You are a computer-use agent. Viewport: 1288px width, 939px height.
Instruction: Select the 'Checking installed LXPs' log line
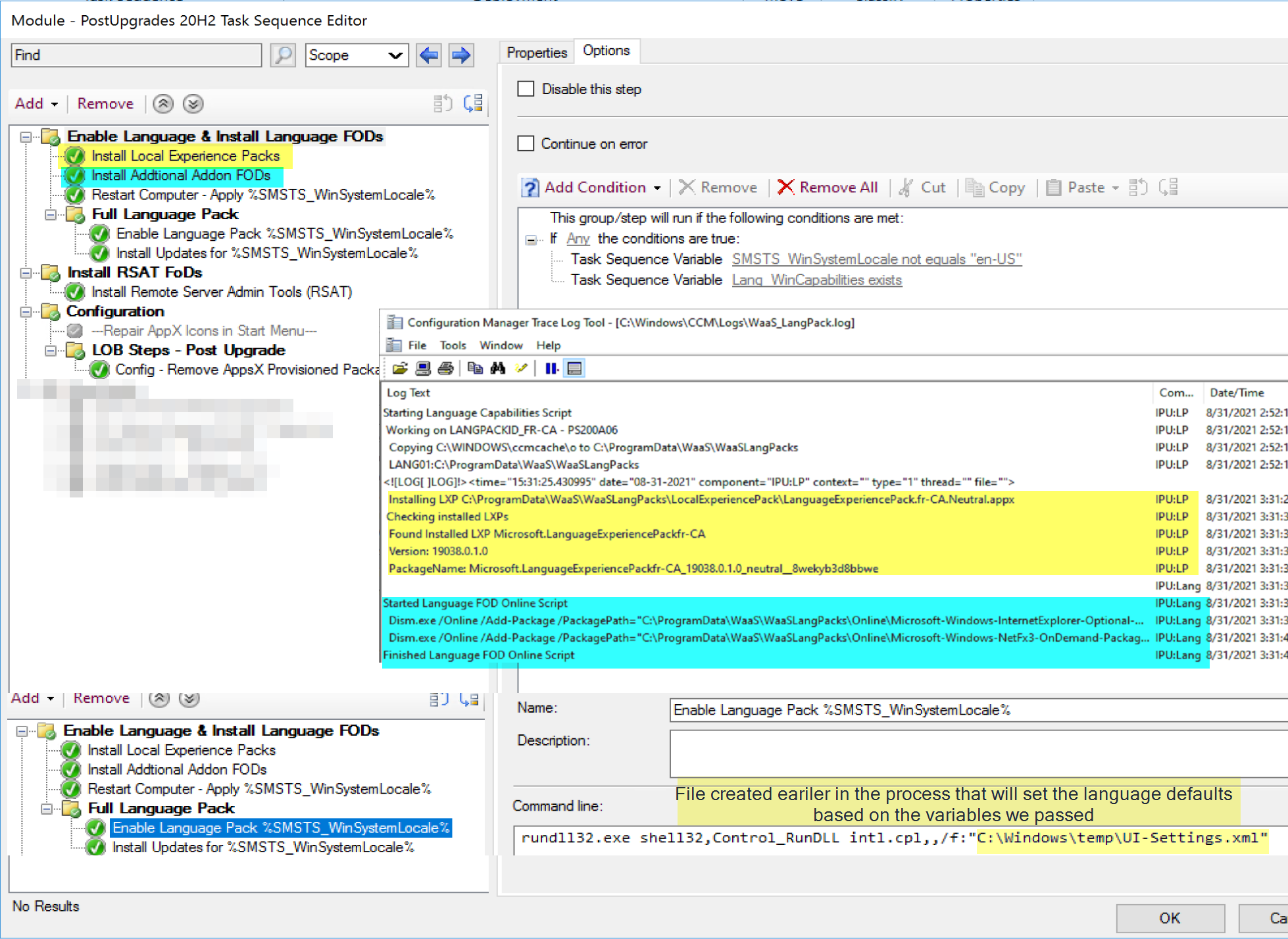pyautogui.click(x=447, y=517)
